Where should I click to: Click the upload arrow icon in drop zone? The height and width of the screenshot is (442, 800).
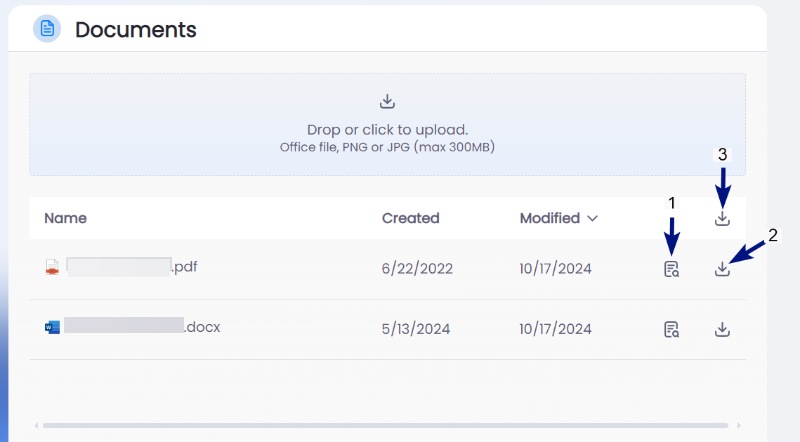point(387,101)
